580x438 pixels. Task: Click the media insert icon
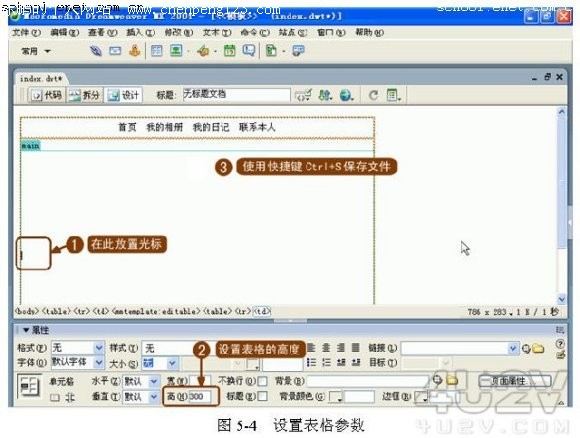point(203,51)
